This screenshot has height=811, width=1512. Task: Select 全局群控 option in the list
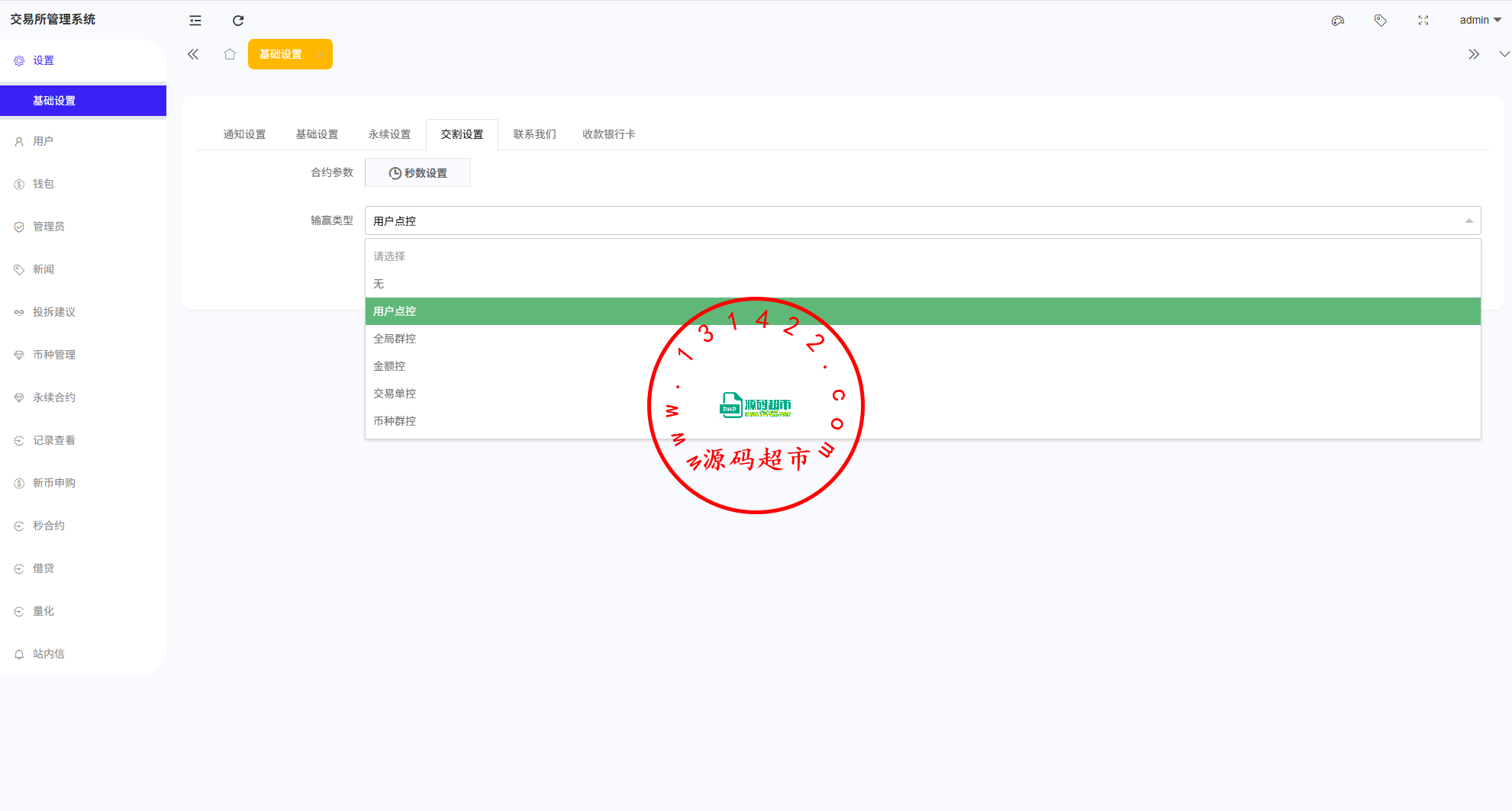395,339
